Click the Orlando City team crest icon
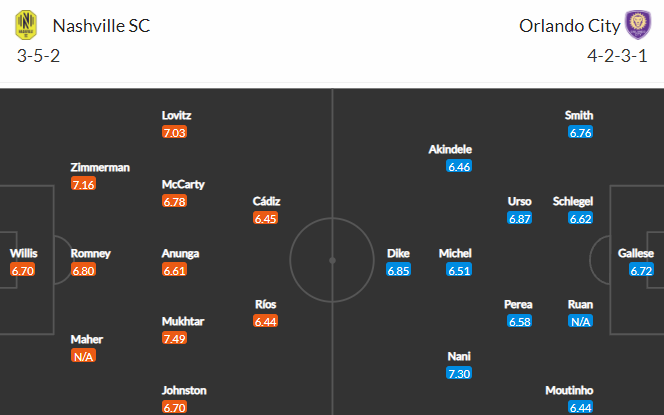This screenshot has width=664, height=415. pos(638,25)
